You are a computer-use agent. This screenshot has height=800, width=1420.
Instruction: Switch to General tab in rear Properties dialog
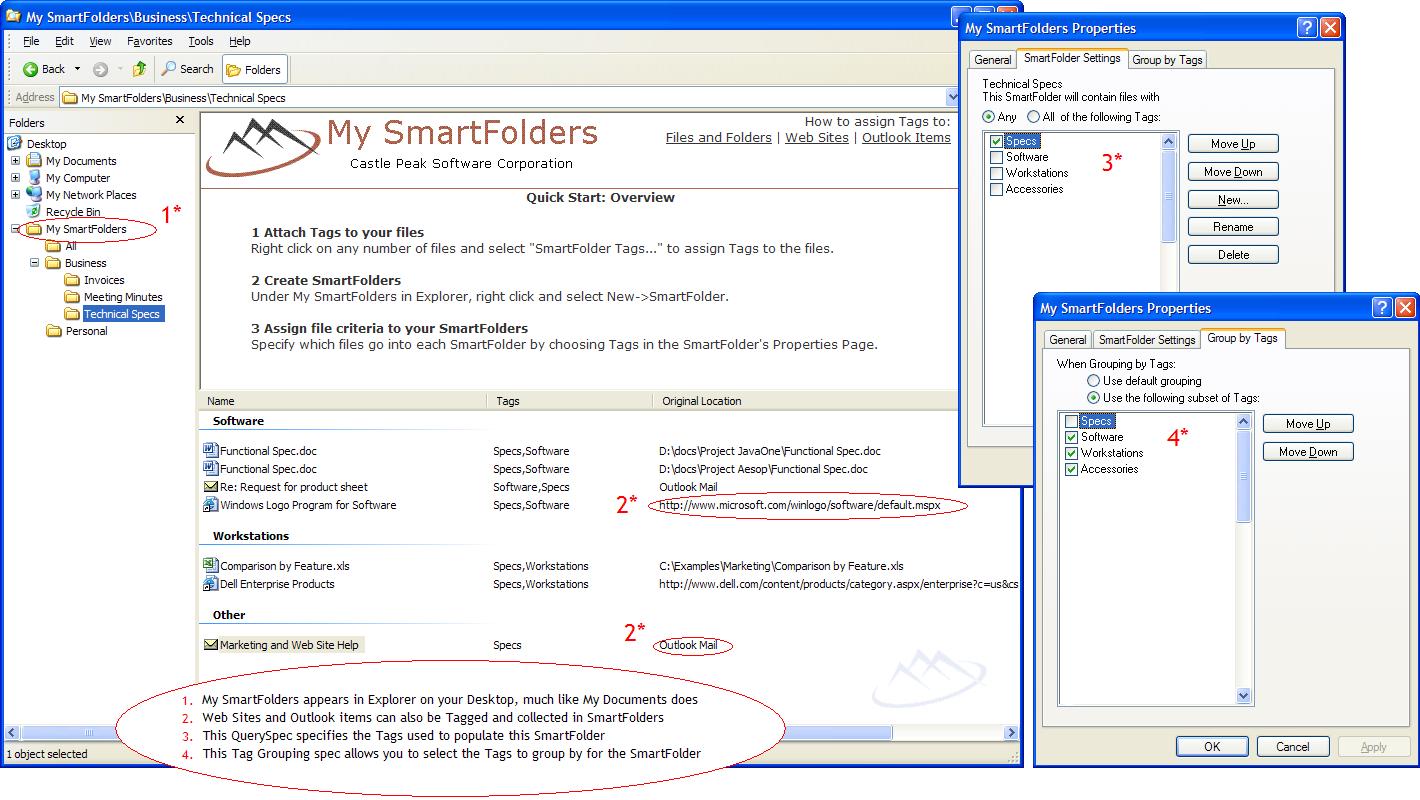click(x=992, y=59)
